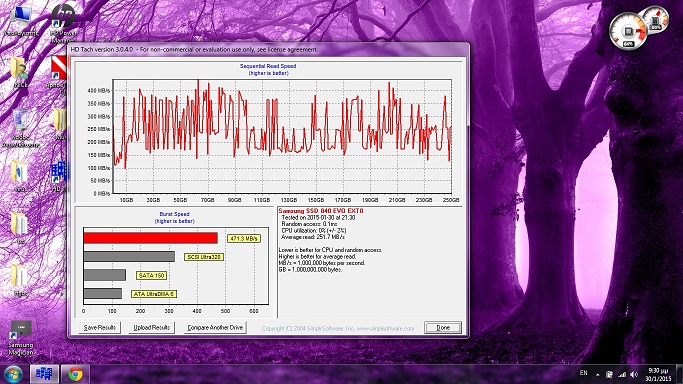Click the HD Tach taskbar icon

coord(44,374)
